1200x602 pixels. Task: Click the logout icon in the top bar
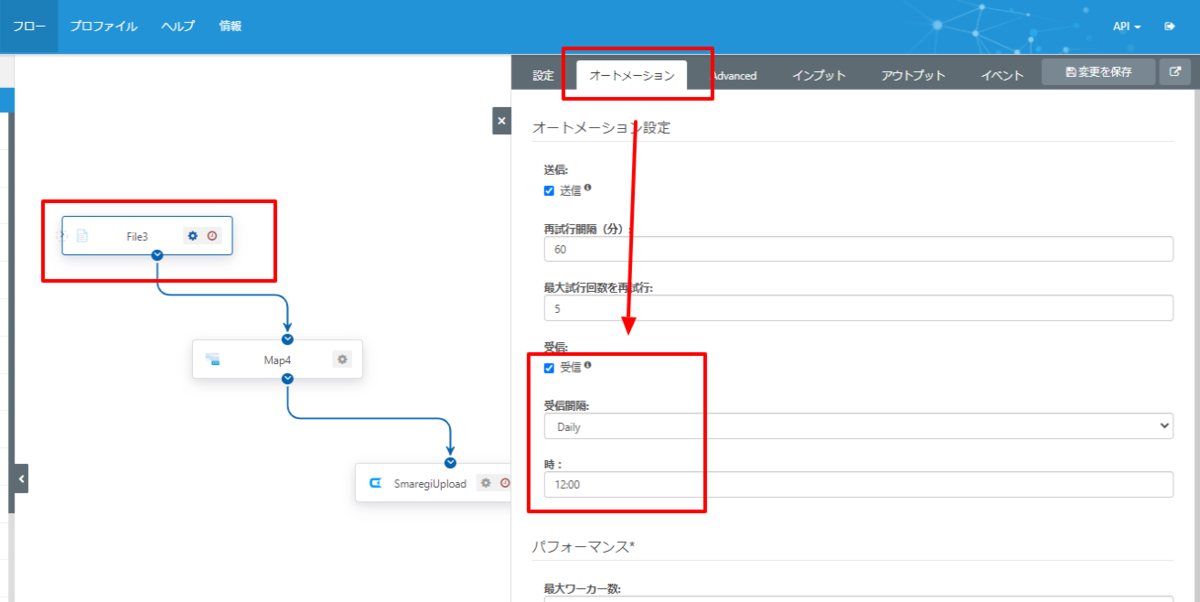click(x=1169, y=26)
